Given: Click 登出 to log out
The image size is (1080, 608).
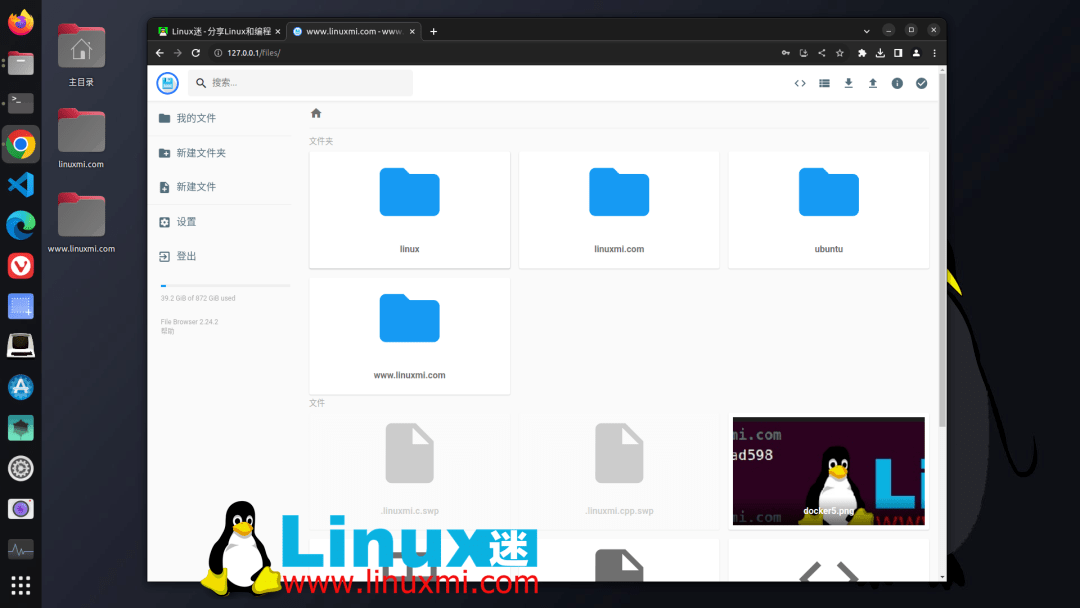Looking at the screenshot, I should click(x=220, y=256).
